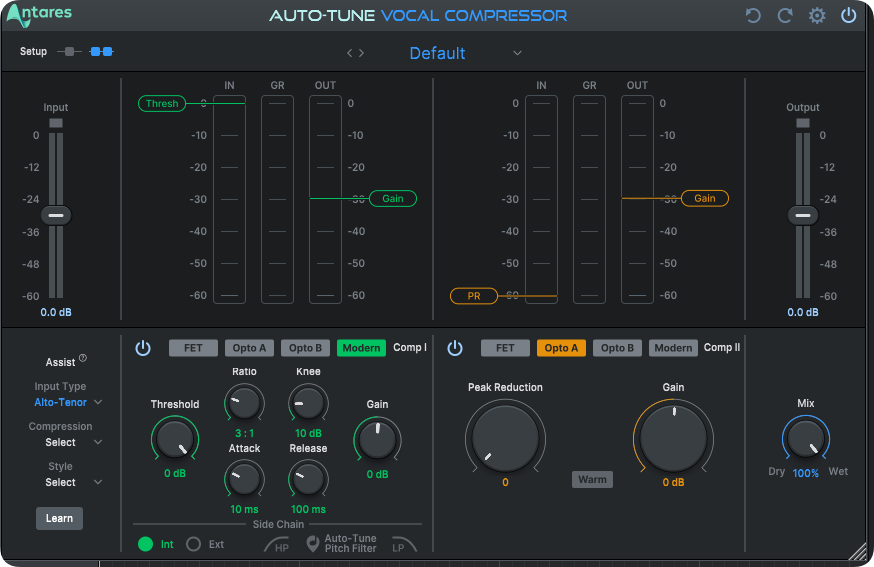Select Opto A mode for Comp II
Viewport: 874px width, 567px height.
click(x=561, y=348)
